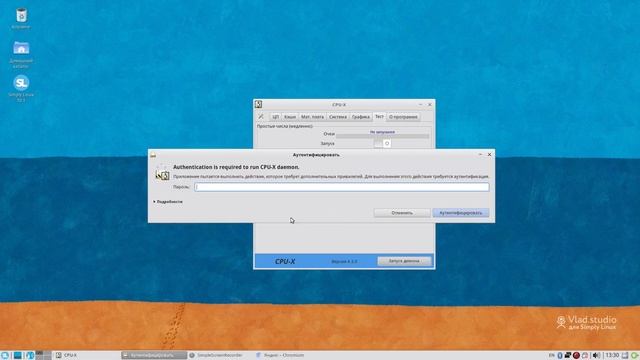
Task: Click the Запуск демона button in CPU-X
Action: tap(404, 261)
